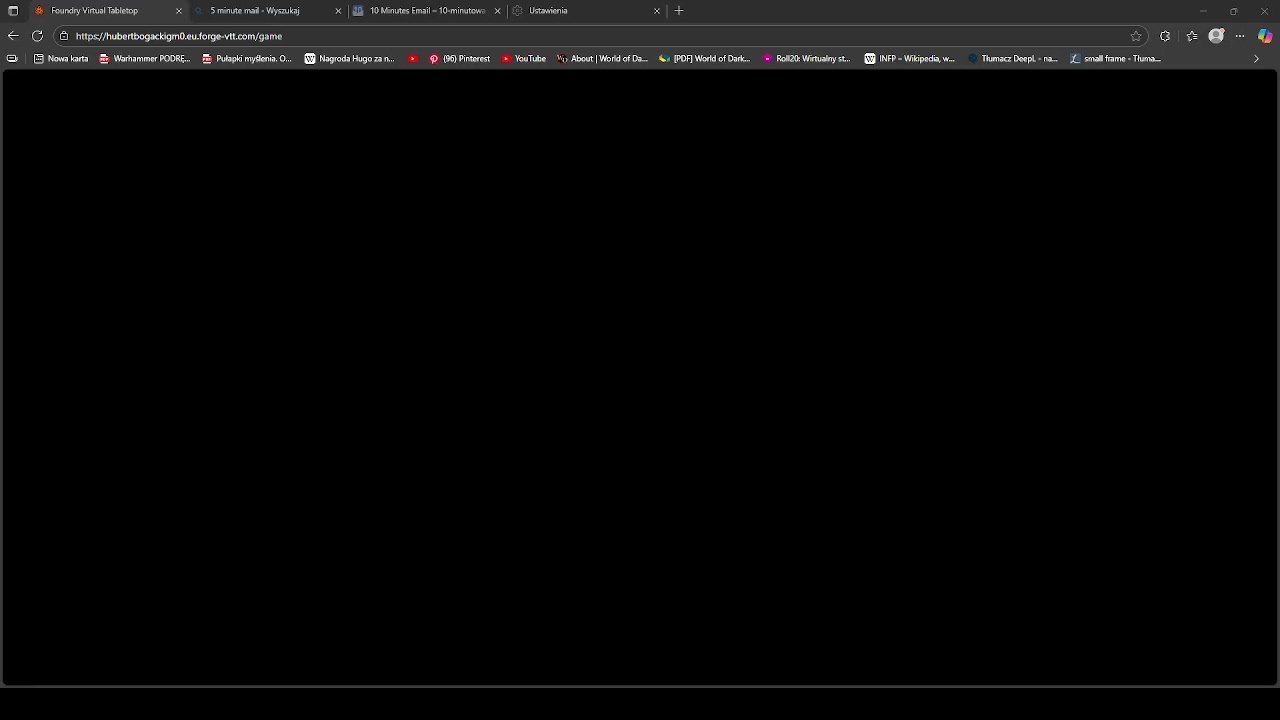The image size is (1280, 720).
Task: Click the address bar URL field
Action: point(600,36)
